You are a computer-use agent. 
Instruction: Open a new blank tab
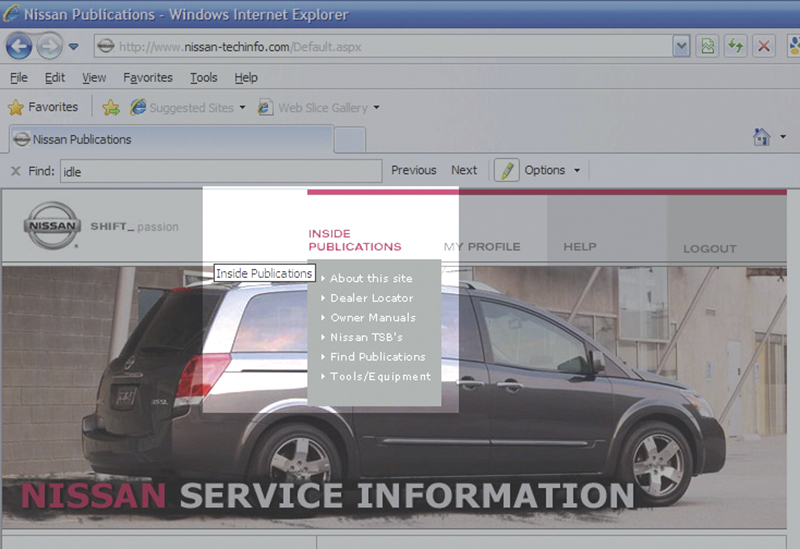pos(350,140)
